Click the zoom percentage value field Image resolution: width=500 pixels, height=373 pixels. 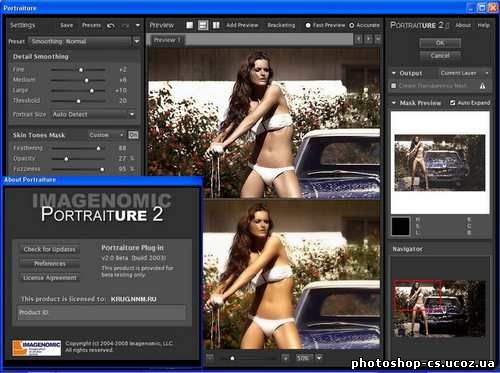304,358
